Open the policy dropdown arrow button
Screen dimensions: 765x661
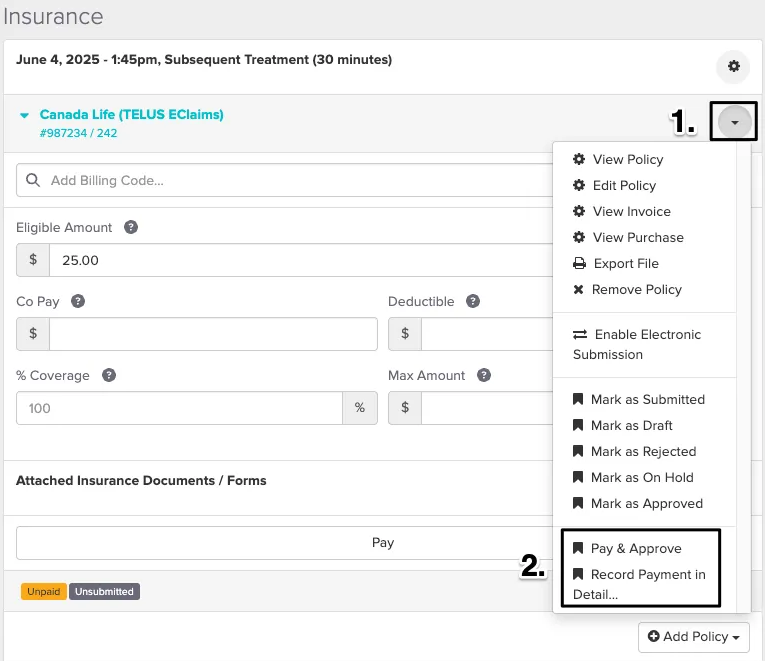click(x=734, y=122)
